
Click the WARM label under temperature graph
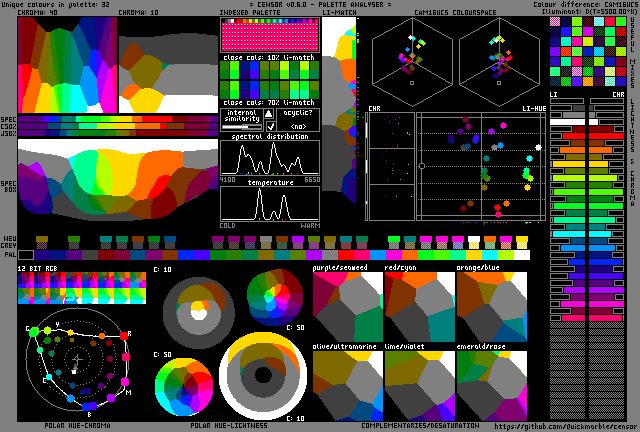coord(311,225)
